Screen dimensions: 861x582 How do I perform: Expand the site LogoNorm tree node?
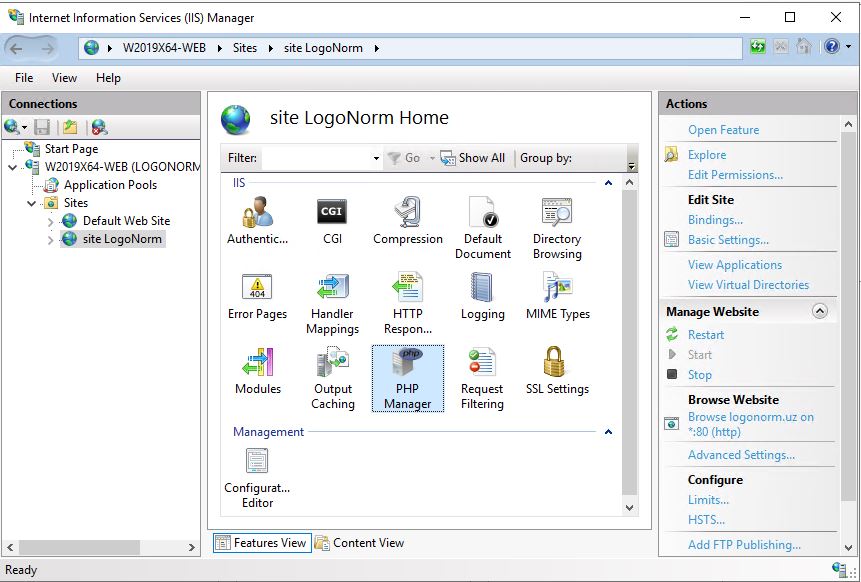point(51,240)
